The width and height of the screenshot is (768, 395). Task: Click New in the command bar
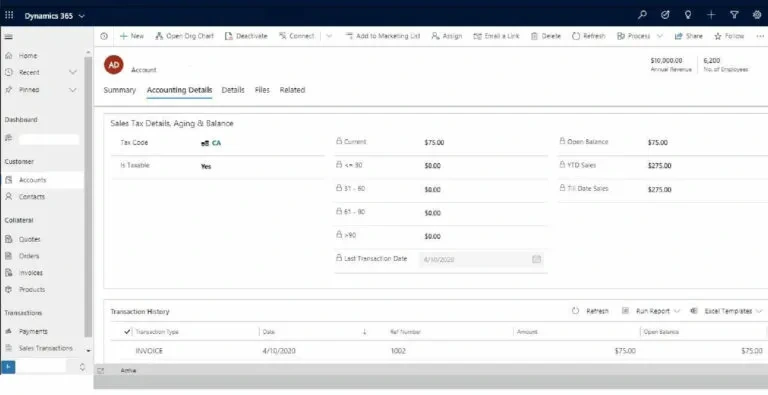[132, 36]
